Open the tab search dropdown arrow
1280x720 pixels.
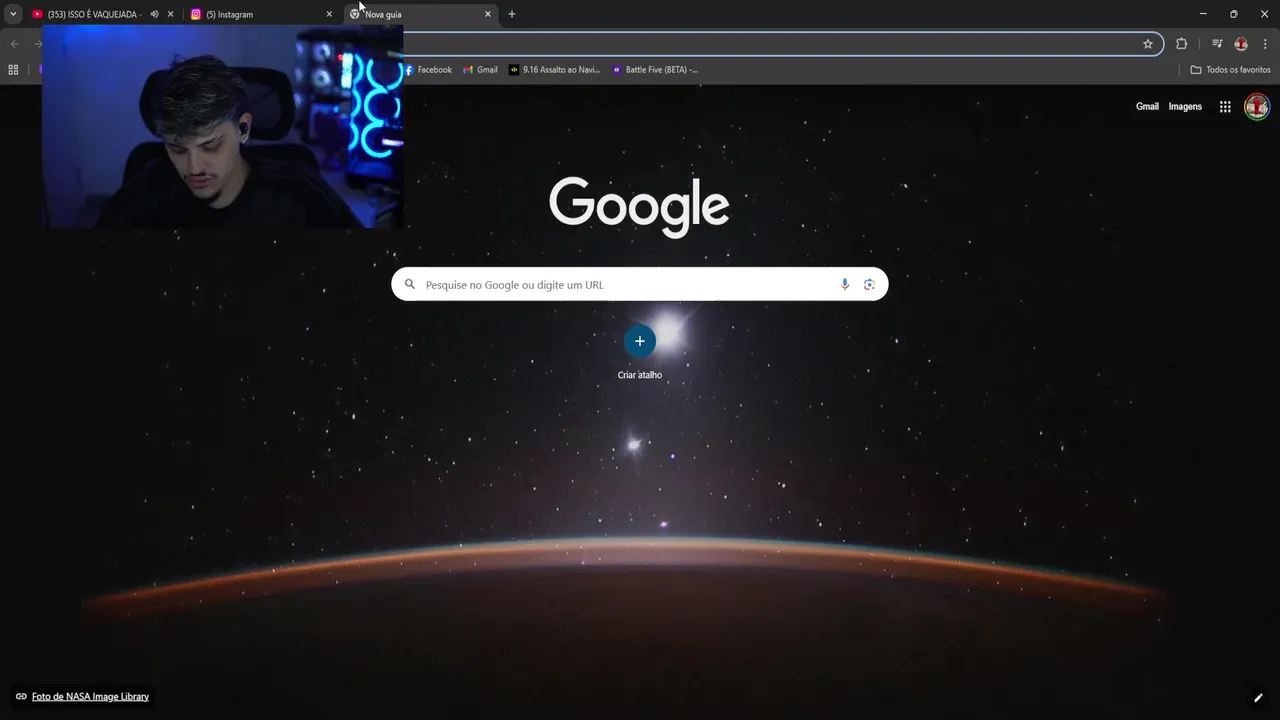coord(13,14)
